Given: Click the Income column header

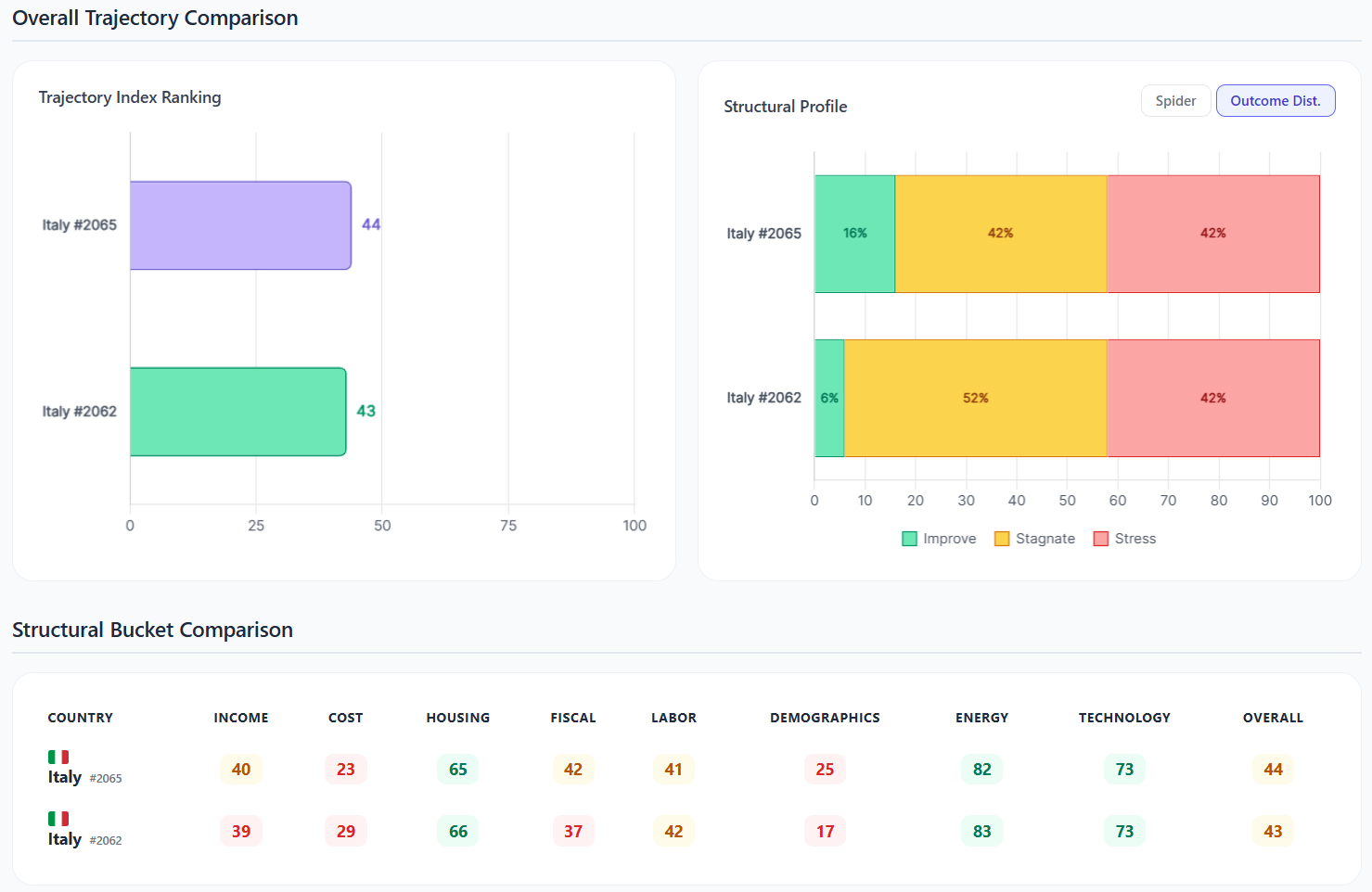Looking at the screenshot, I should pos(241,718).
